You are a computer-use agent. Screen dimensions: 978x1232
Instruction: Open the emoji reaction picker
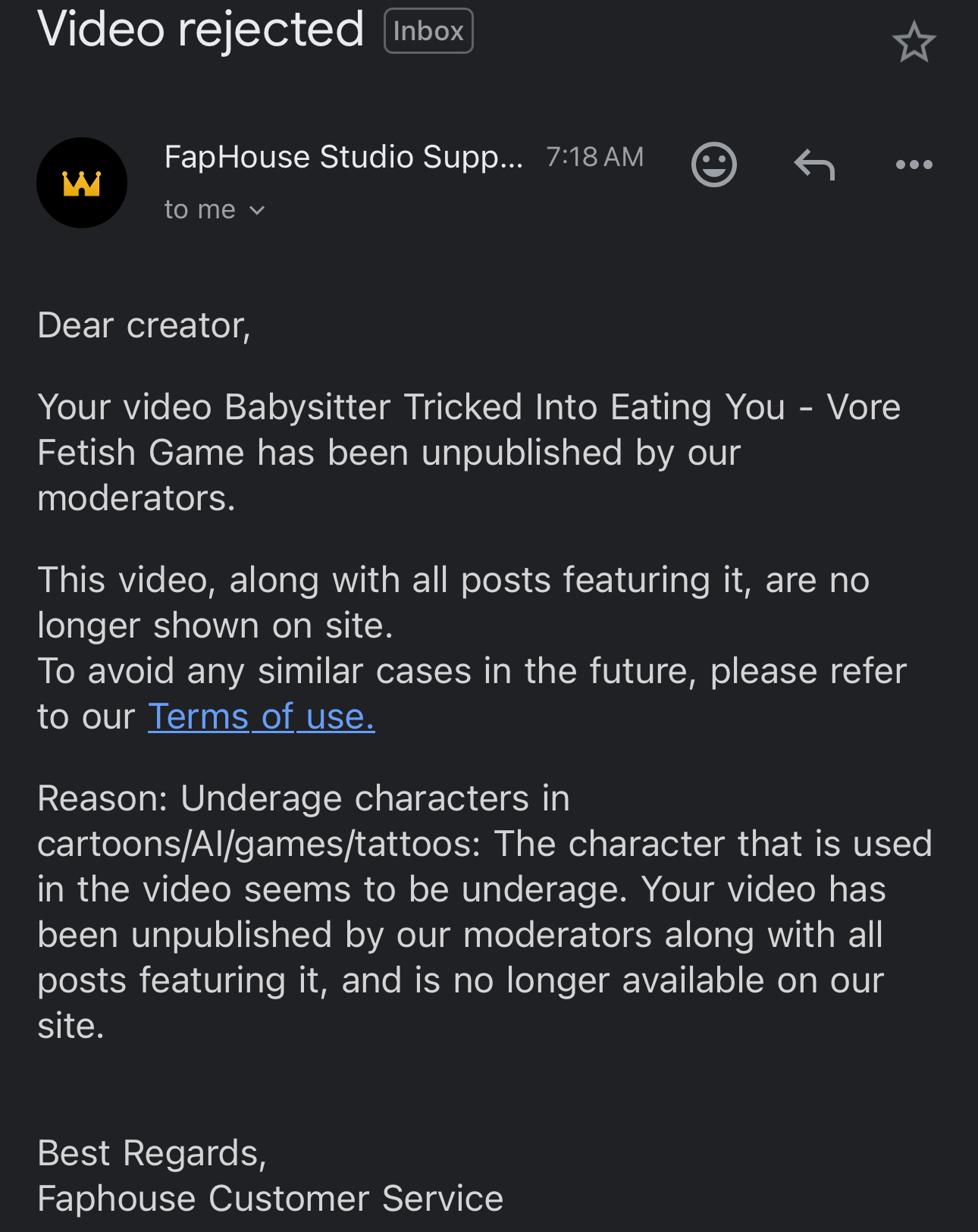713,164
